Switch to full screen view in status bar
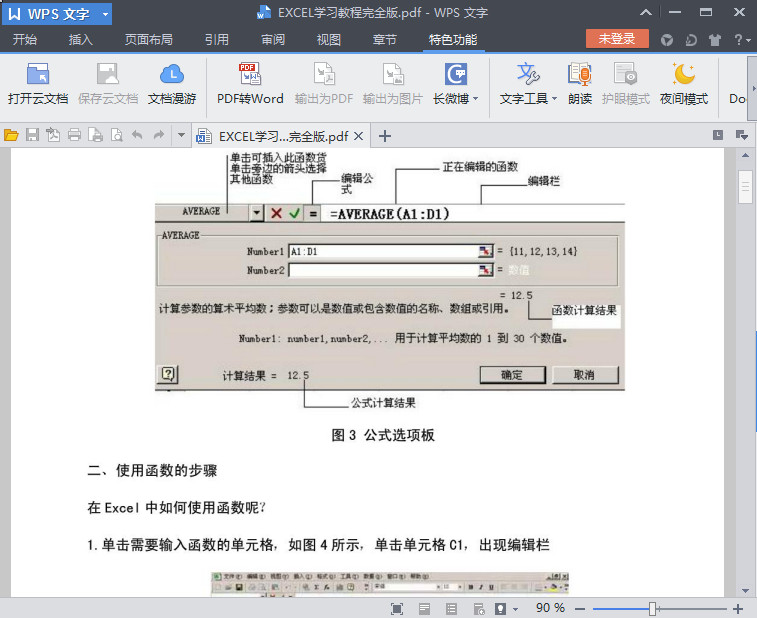The height and width of the screenshot is (618, 757). click(397, 609)
